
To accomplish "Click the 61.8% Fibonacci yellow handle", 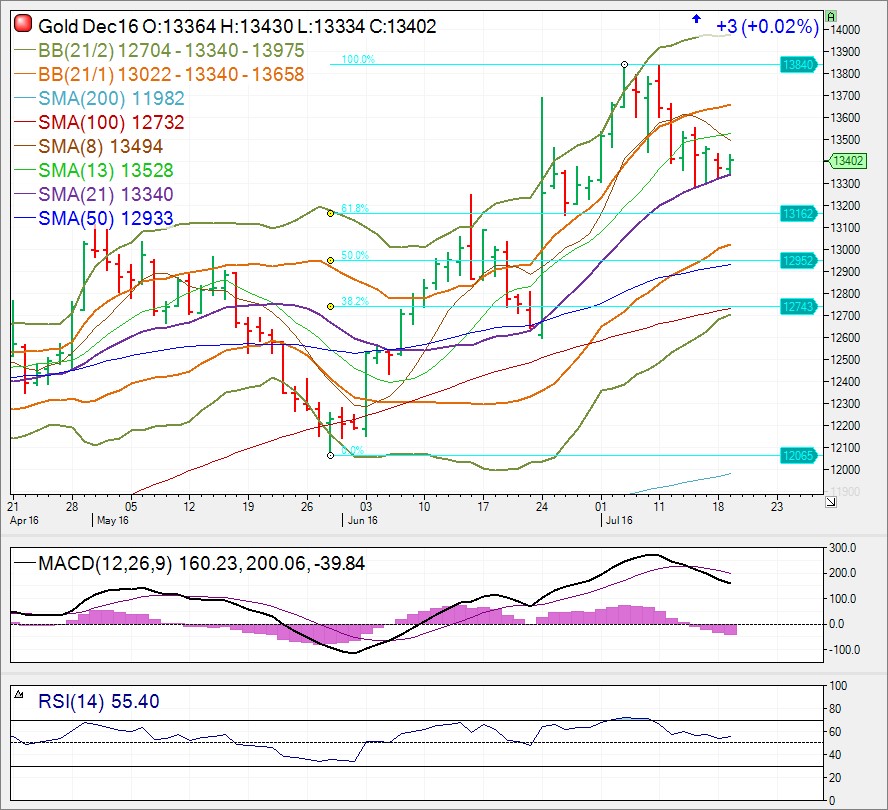I will click(x=330, y=213).
